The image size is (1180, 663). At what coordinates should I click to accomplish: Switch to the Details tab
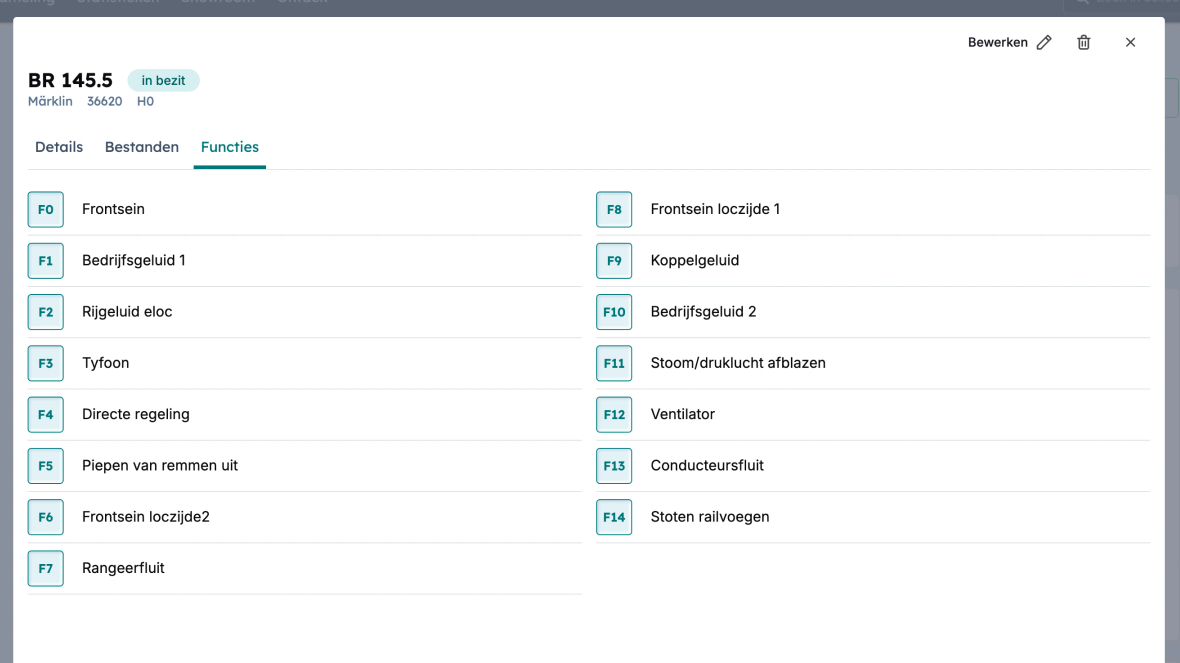tap(59, 147)
